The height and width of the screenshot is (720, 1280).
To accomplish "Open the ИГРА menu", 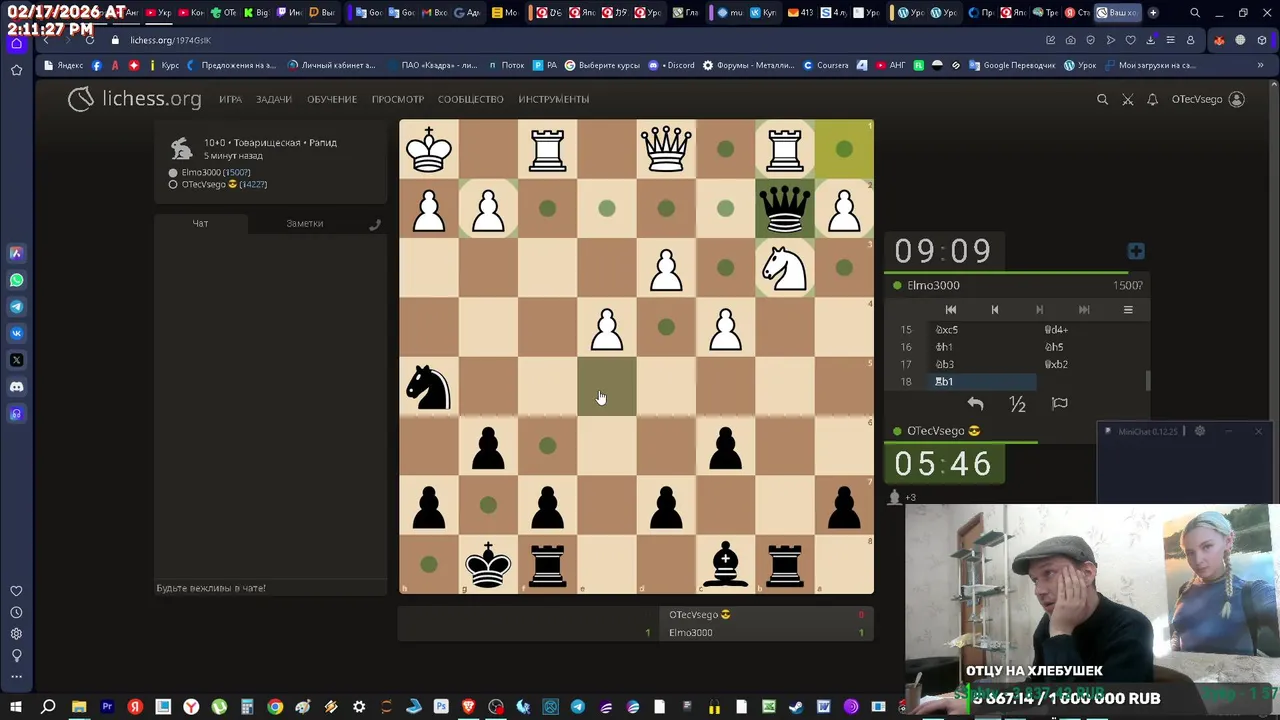I will [230, 99].
